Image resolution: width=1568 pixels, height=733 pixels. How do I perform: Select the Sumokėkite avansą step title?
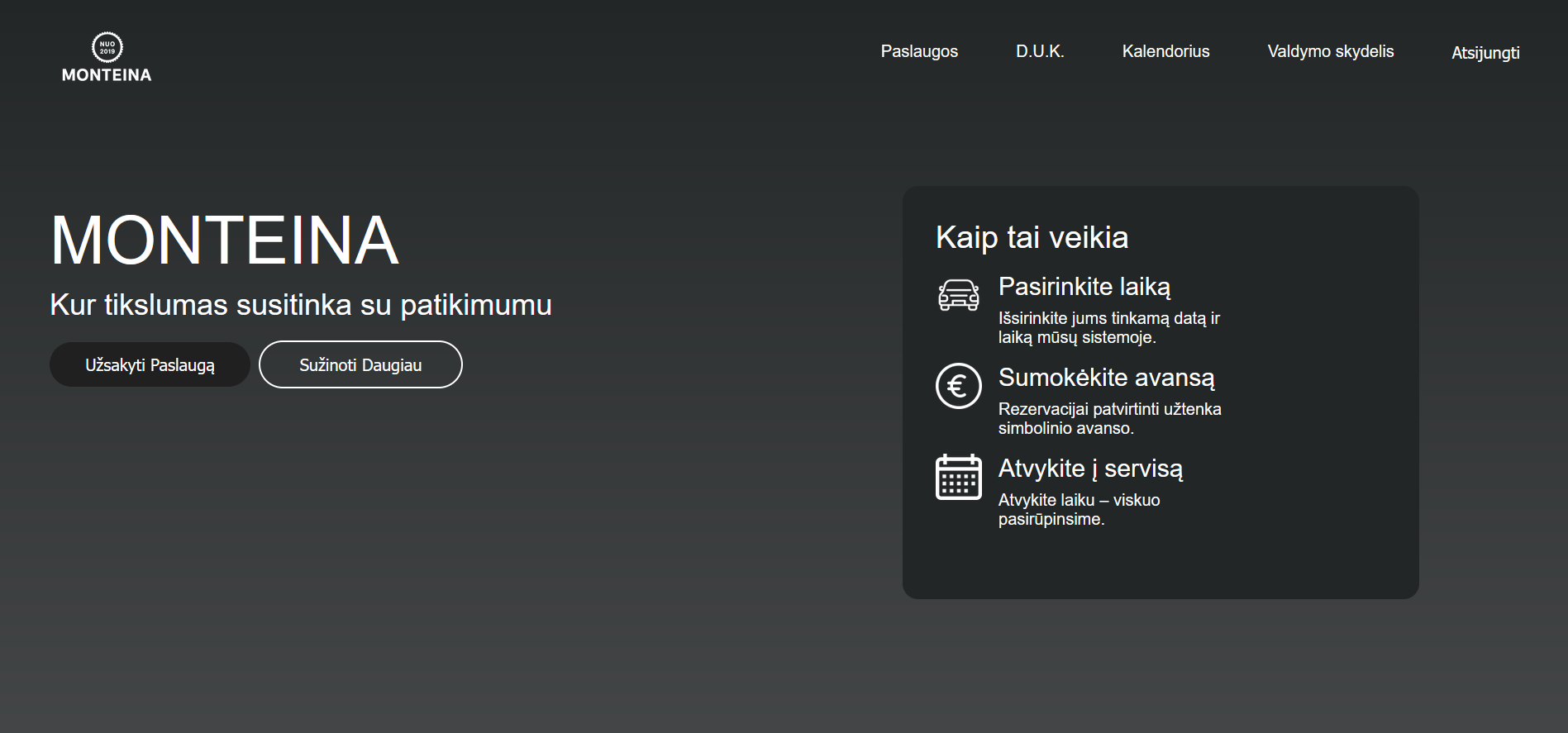1106,378
